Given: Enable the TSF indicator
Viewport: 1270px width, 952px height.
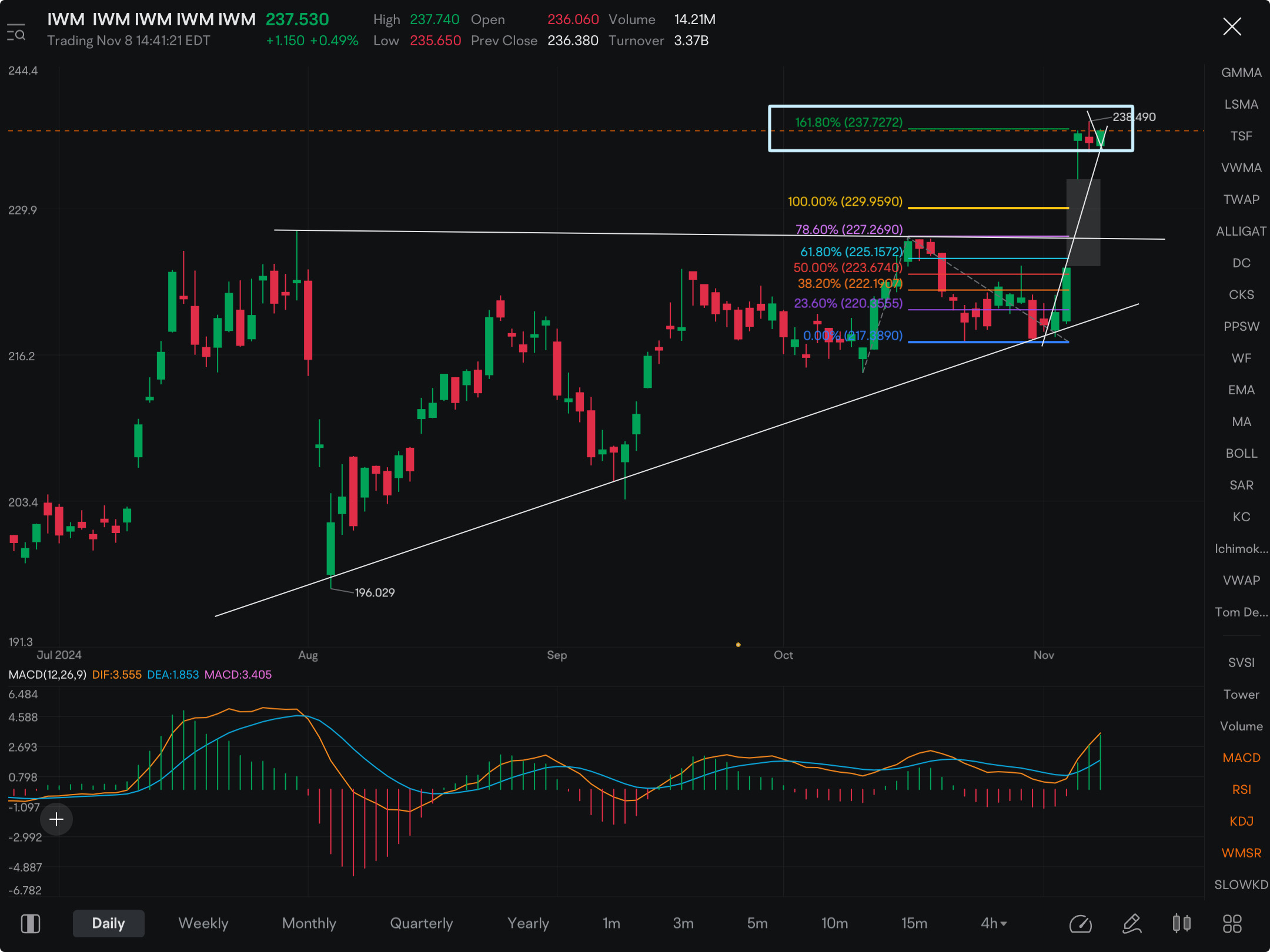Looking at the screenshot, I should [x=1241, y=136].
